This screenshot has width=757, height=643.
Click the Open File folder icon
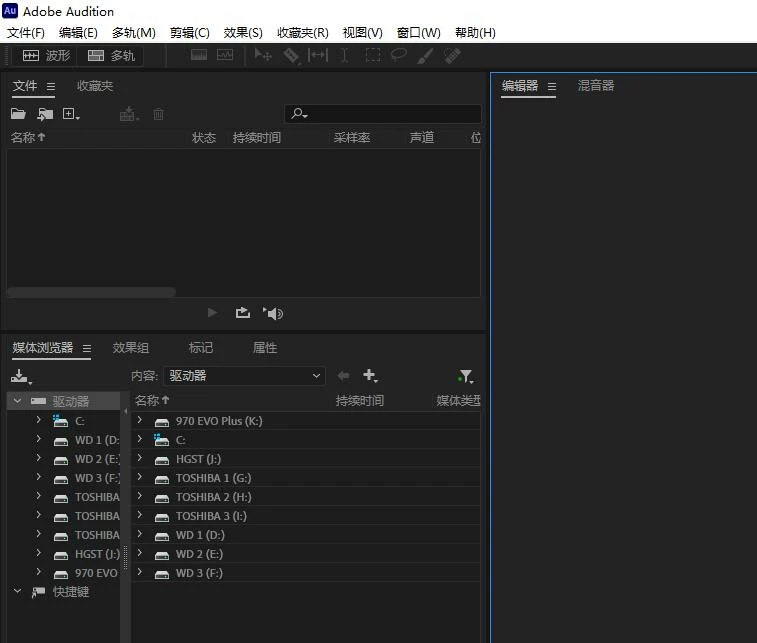[18, 114]
